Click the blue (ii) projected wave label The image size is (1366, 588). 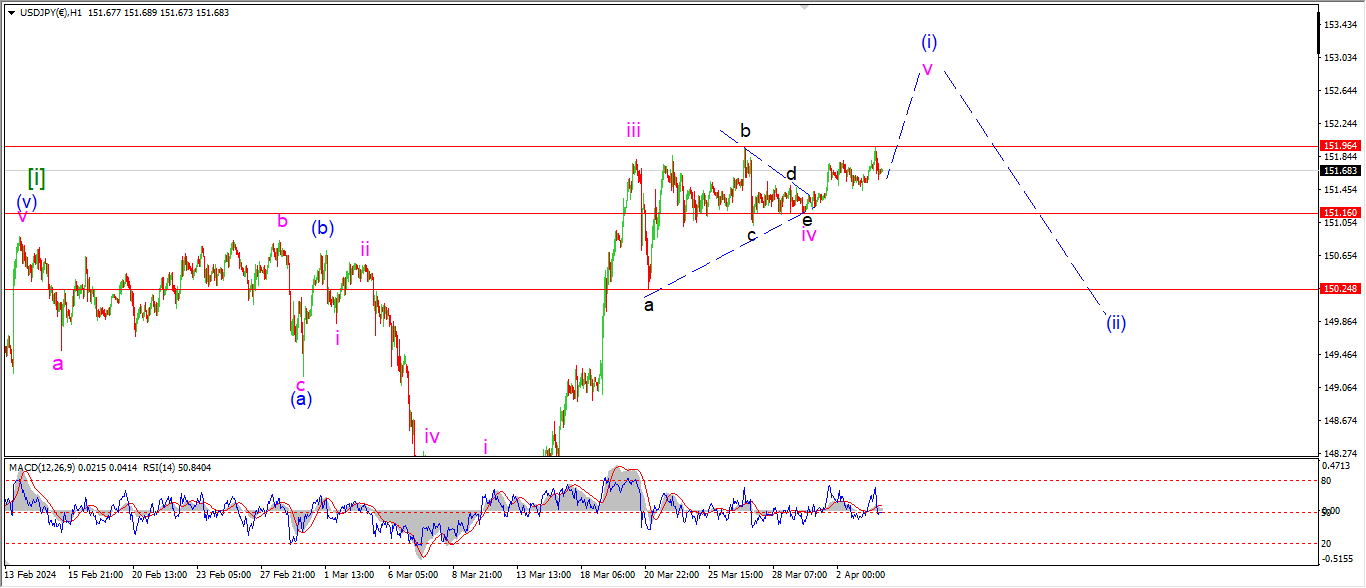click(1116, 322)
